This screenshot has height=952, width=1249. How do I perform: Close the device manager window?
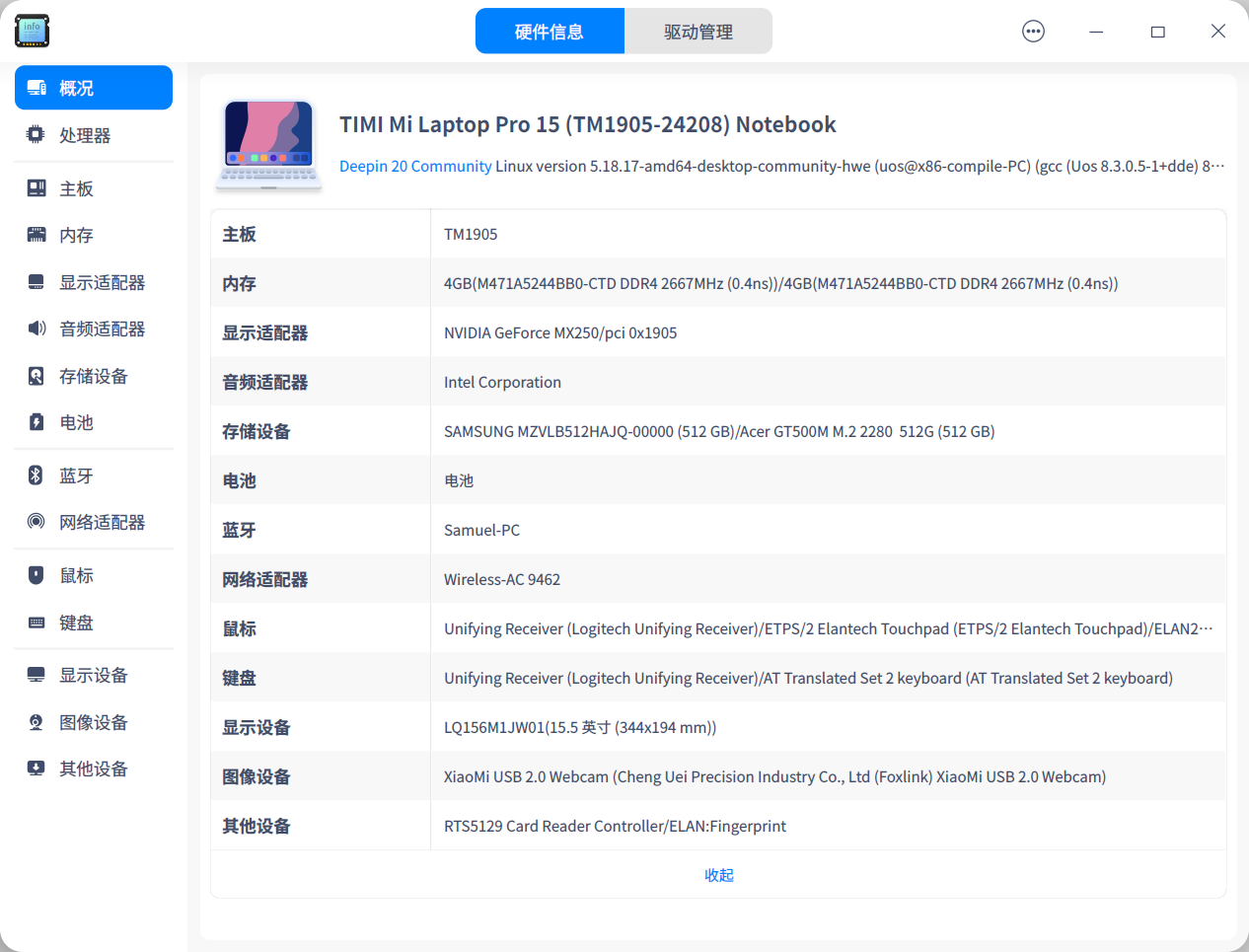[x=1218, y=32]
